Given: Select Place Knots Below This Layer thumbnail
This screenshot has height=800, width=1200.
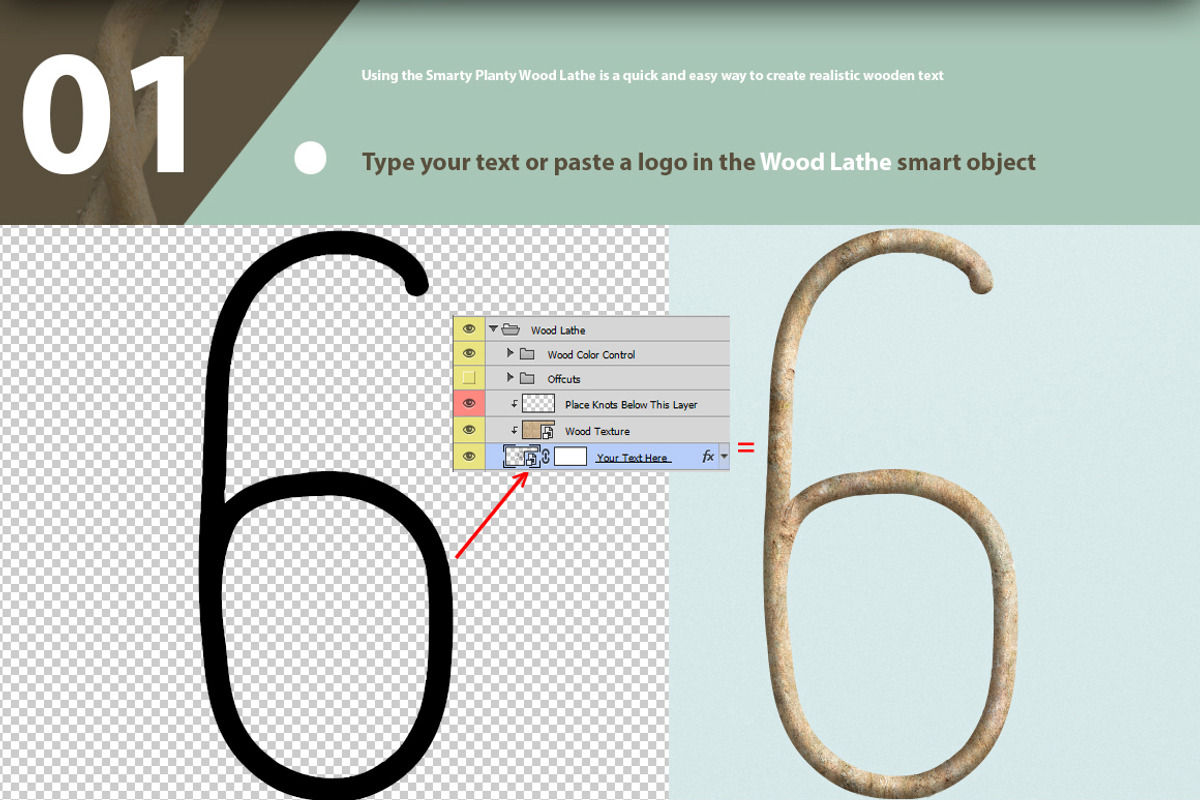Looking at the screenshot, I should [538, 404].
